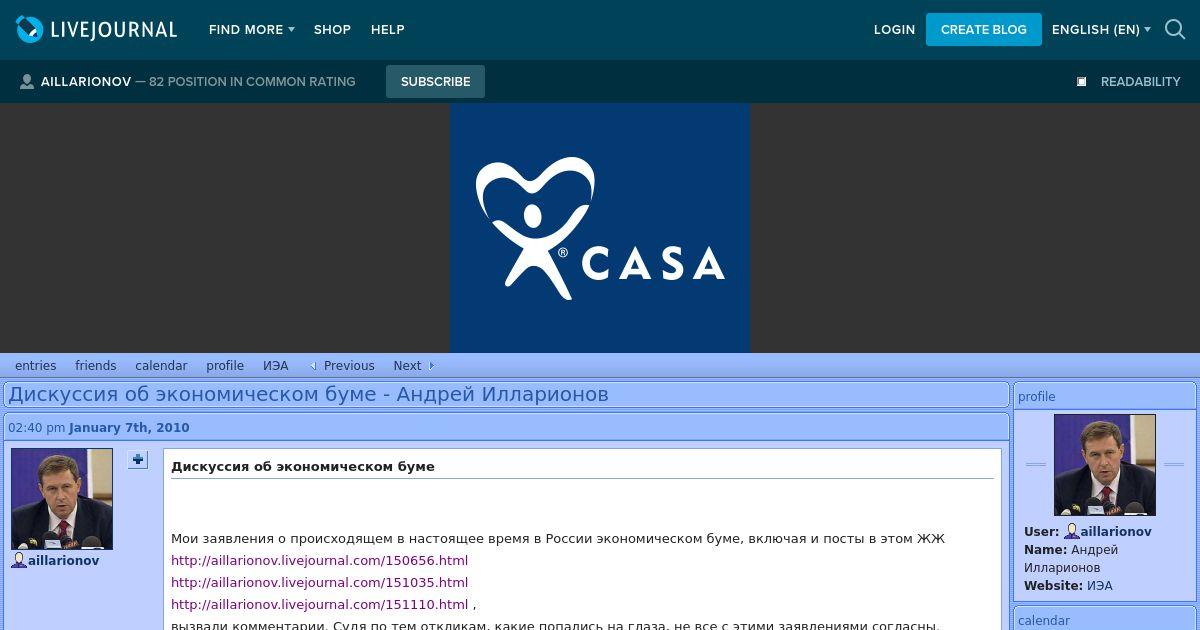
Task: Click the page heading Дискуссия об экономическом буме - Андрей Илларионов
Action: tap(309, 395)
